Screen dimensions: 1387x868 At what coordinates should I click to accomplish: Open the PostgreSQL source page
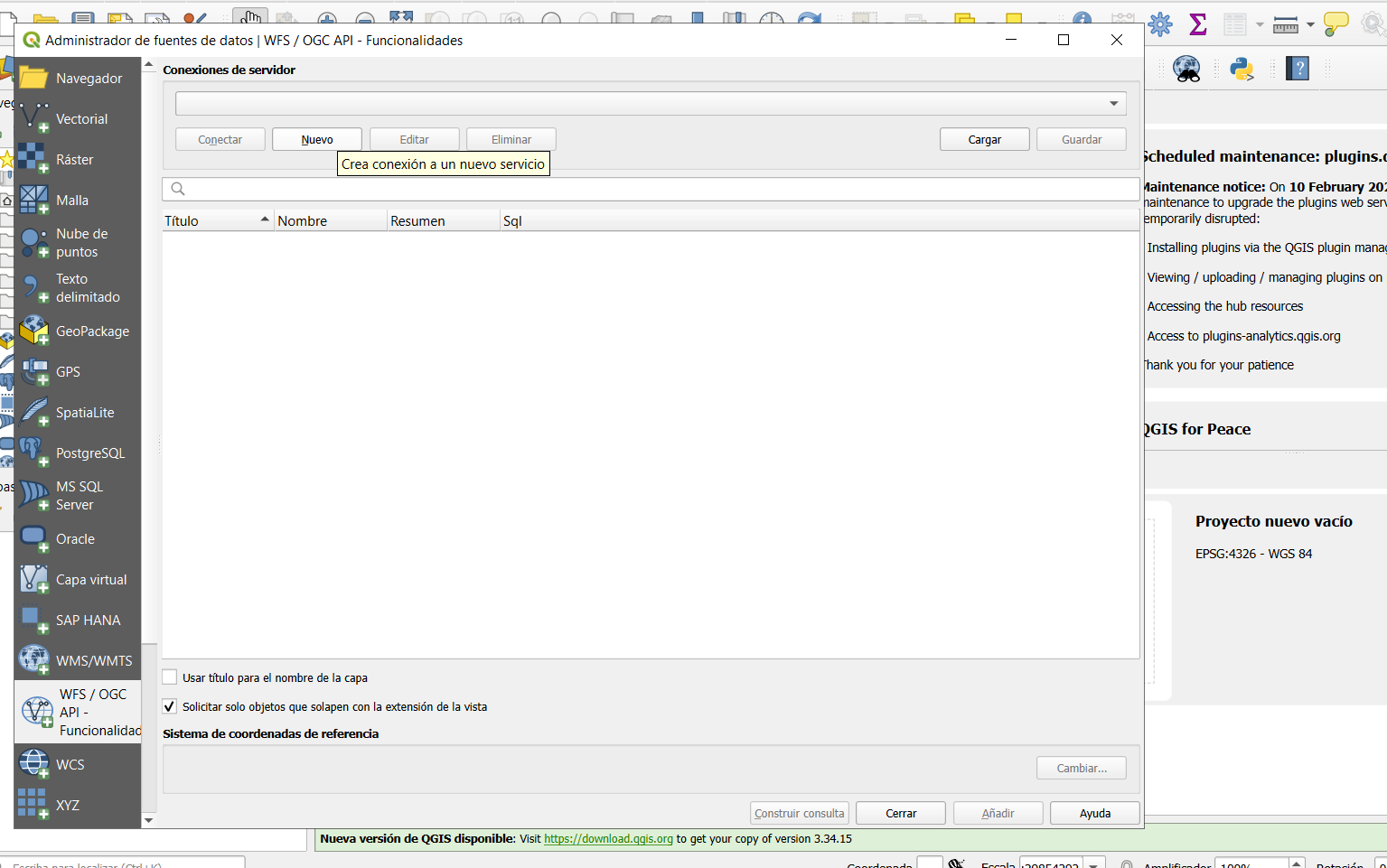tap(78, 453)
